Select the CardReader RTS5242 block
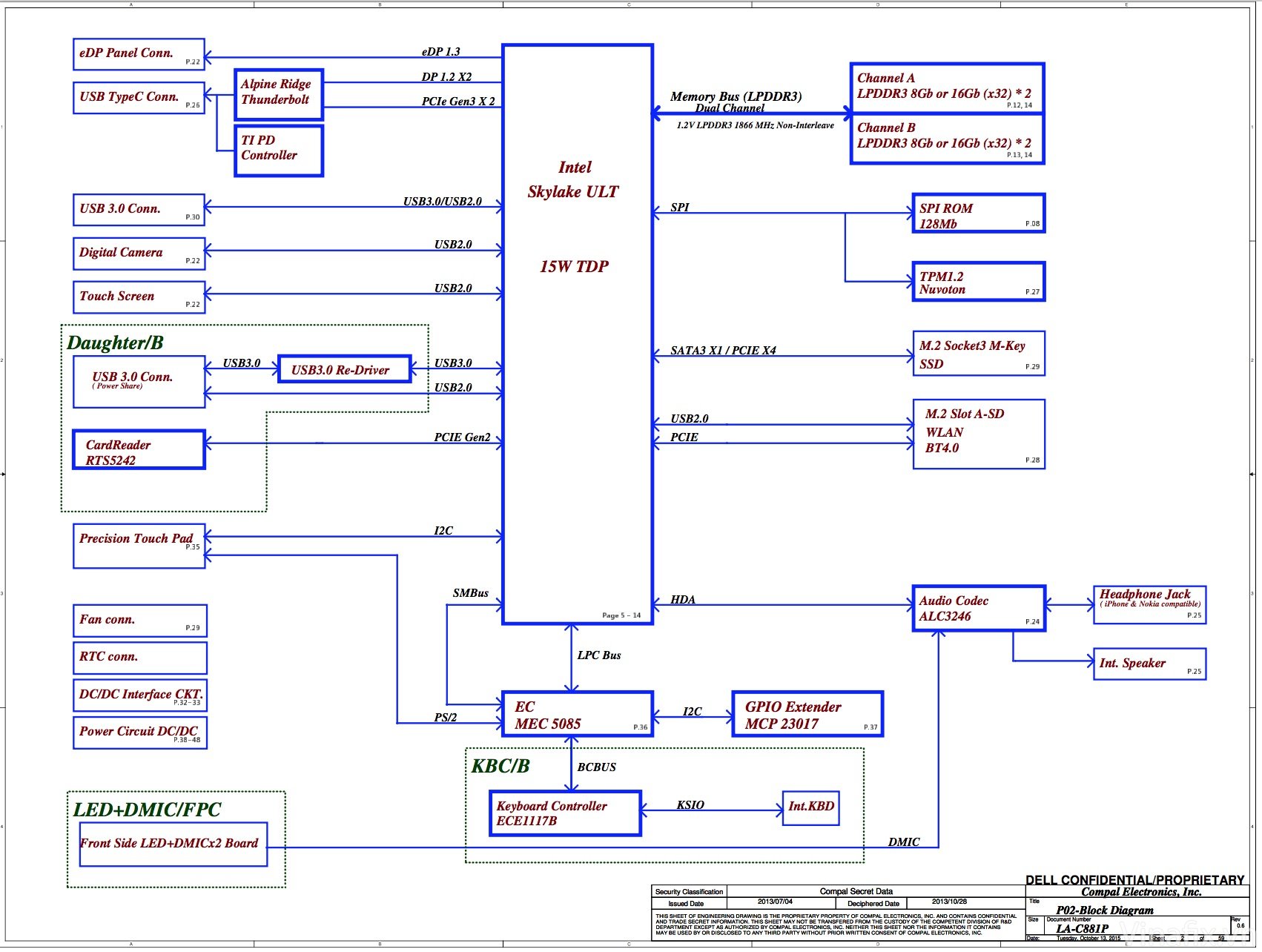Viewport: 1262px width, 952px height. (139, 449)
